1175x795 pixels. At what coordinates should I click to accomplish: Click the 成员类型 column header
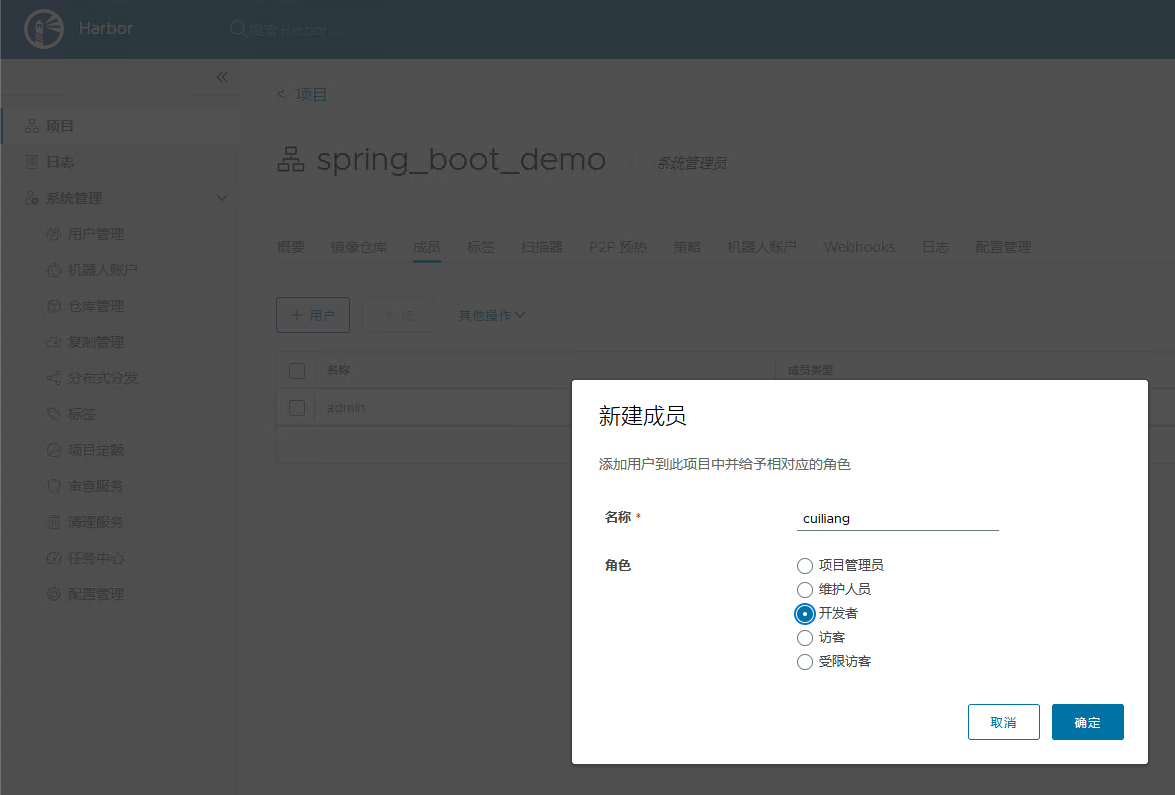pyautogui.click(x=810, y=370)
